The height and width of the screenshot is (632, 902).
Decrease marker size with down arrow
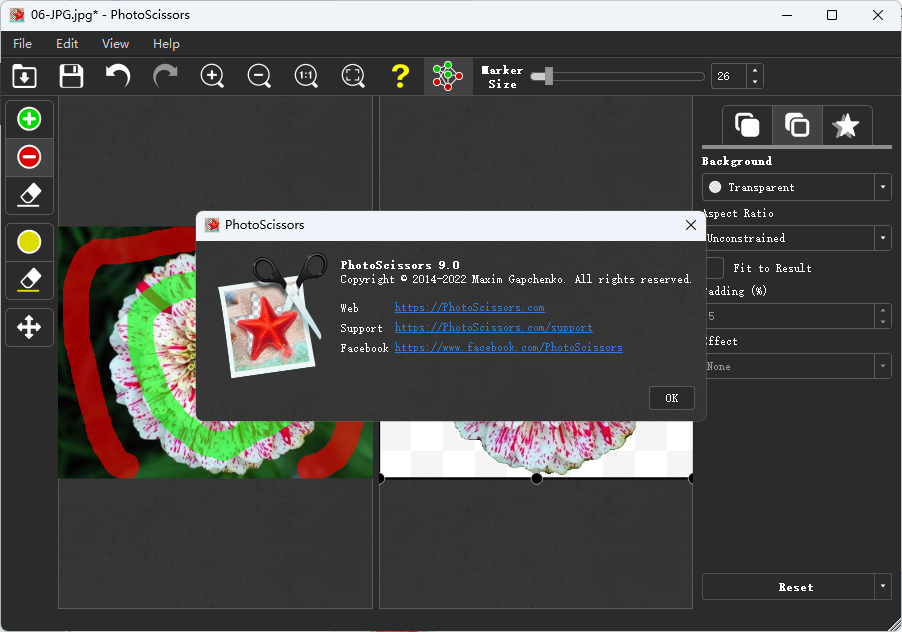[755, 82]
